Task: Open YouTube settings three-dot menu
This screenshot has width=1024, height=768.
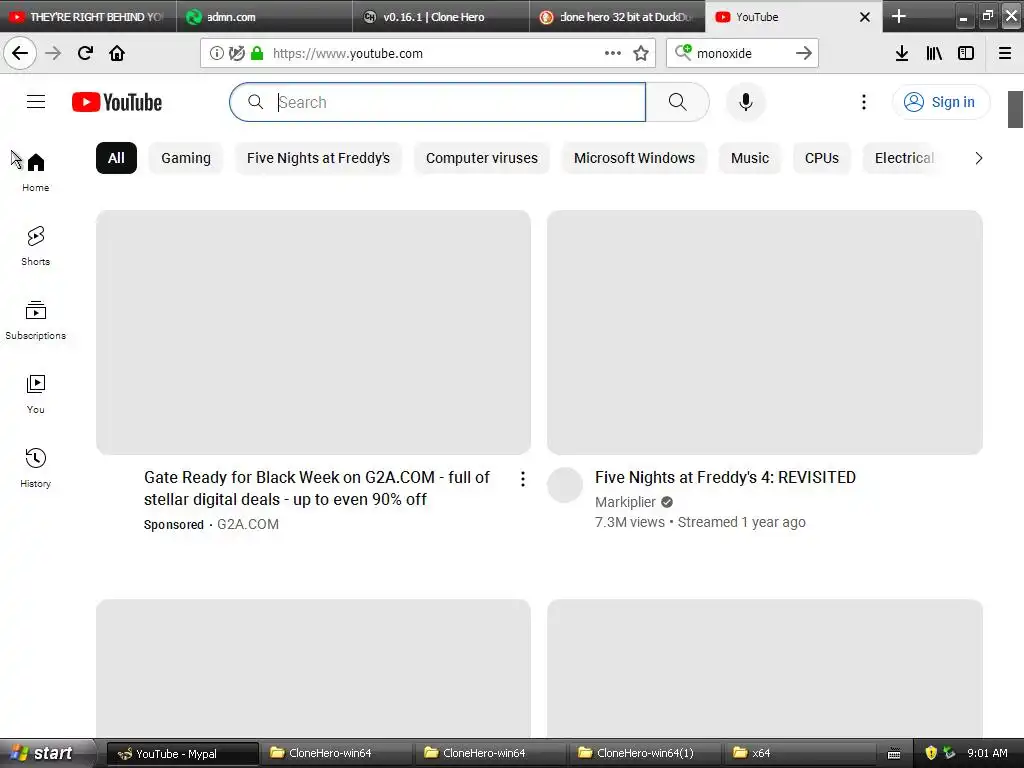Action: click(863, 102)
